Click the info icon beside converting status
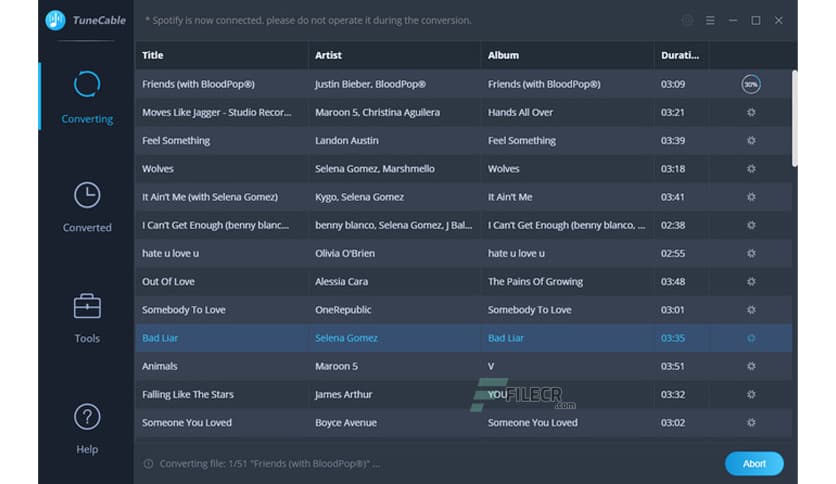Image resolution: width=836 pixels, height=484 pixels. tap(149, 464)
